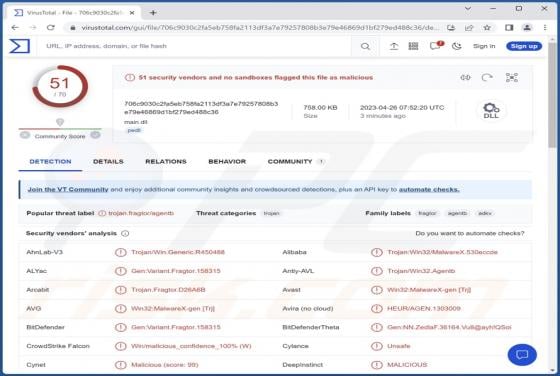Viewport: 560px width, 376px height.
Task: Click the adkv family label tag
Action: point(485,213)
